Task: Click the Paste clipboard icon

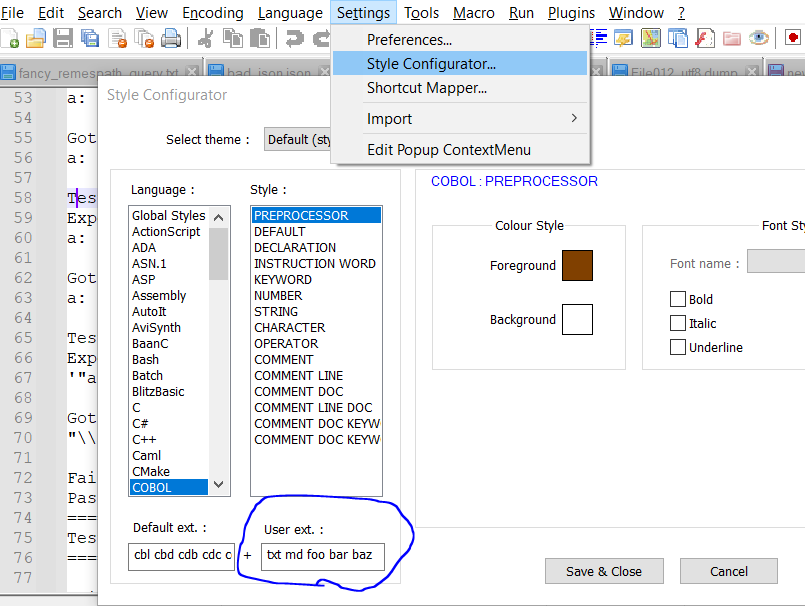Action: (x=260, y=39)
